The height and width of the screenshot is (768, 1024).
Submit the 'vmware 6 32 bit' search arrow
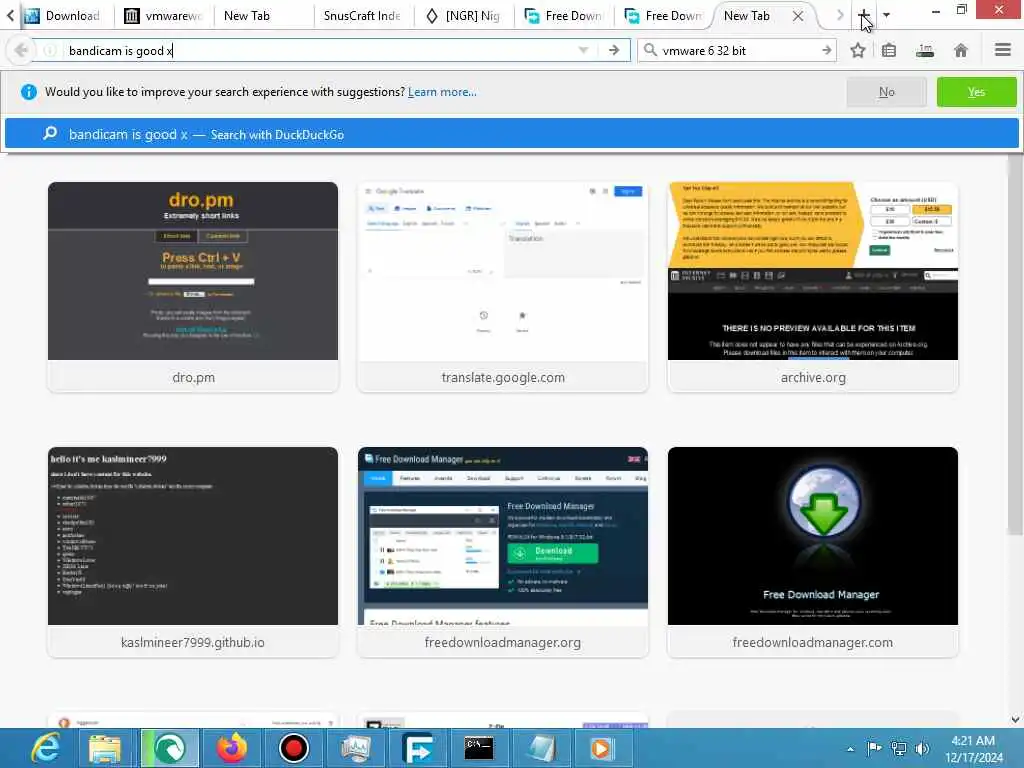[x=827, y=50]
